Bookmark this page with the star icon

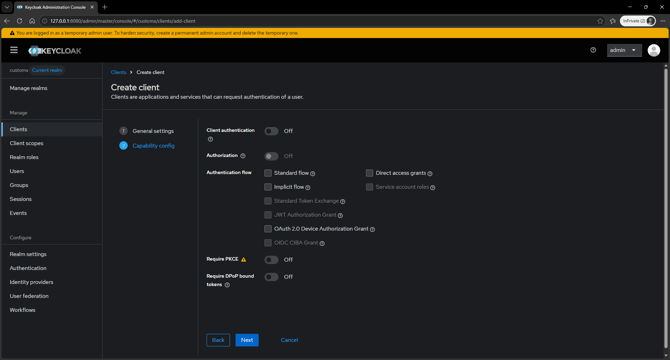click(600, 21)
